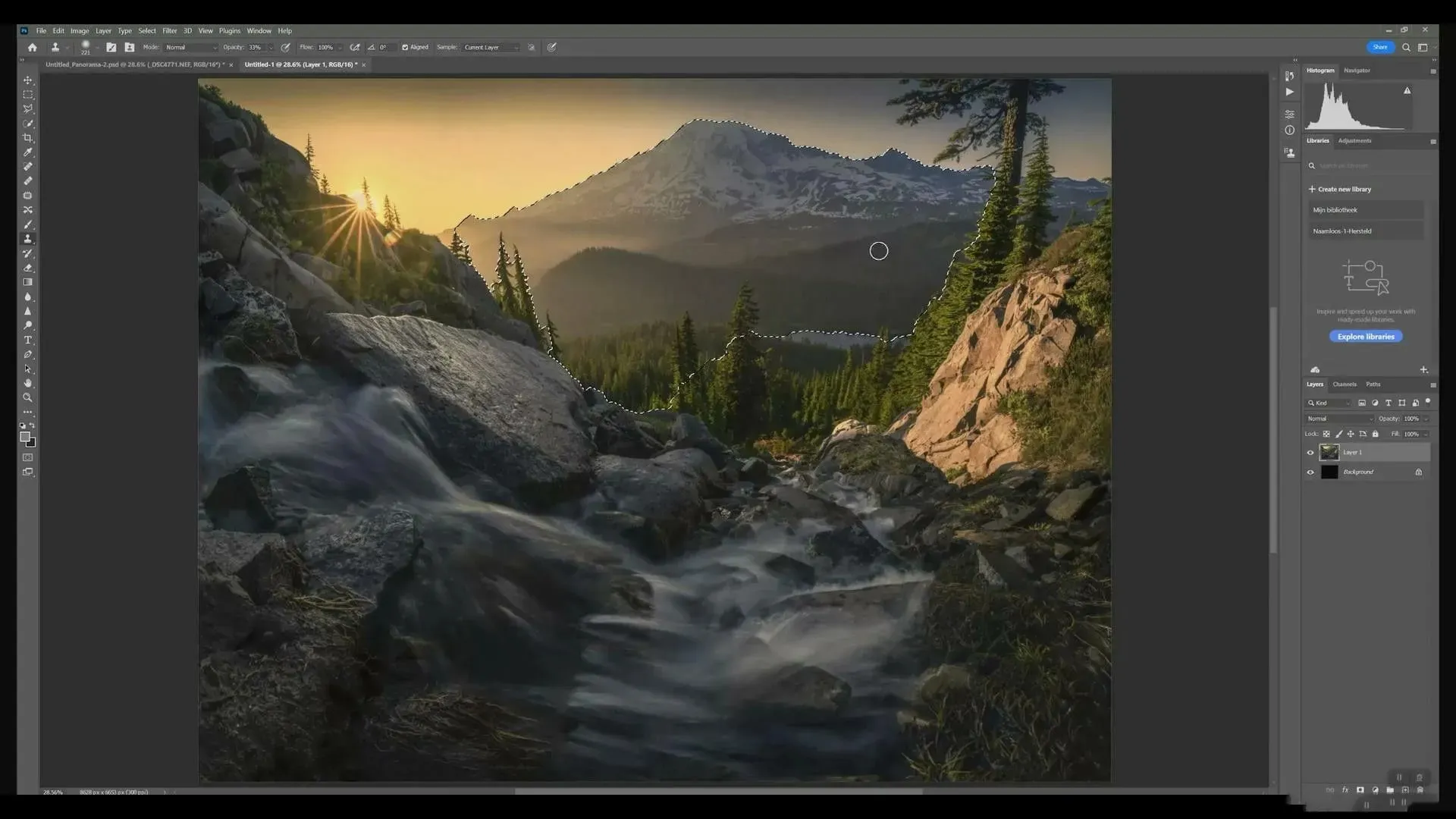The image size is (1456, 819).
Task: Select the Horizontal Type tool
Action: [x=28, y=340]
